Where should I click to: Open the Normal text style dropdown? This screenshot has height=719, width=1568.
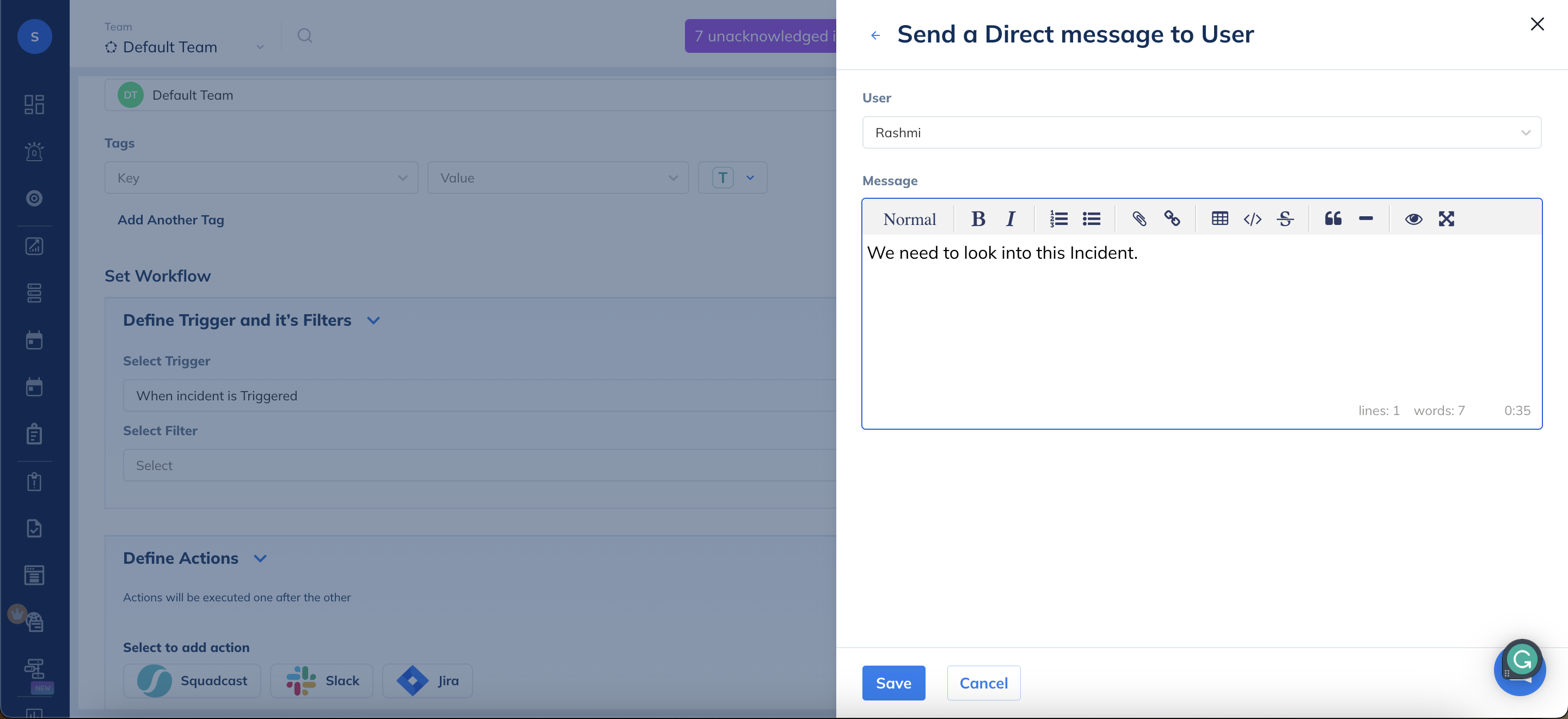coord(909,219)
